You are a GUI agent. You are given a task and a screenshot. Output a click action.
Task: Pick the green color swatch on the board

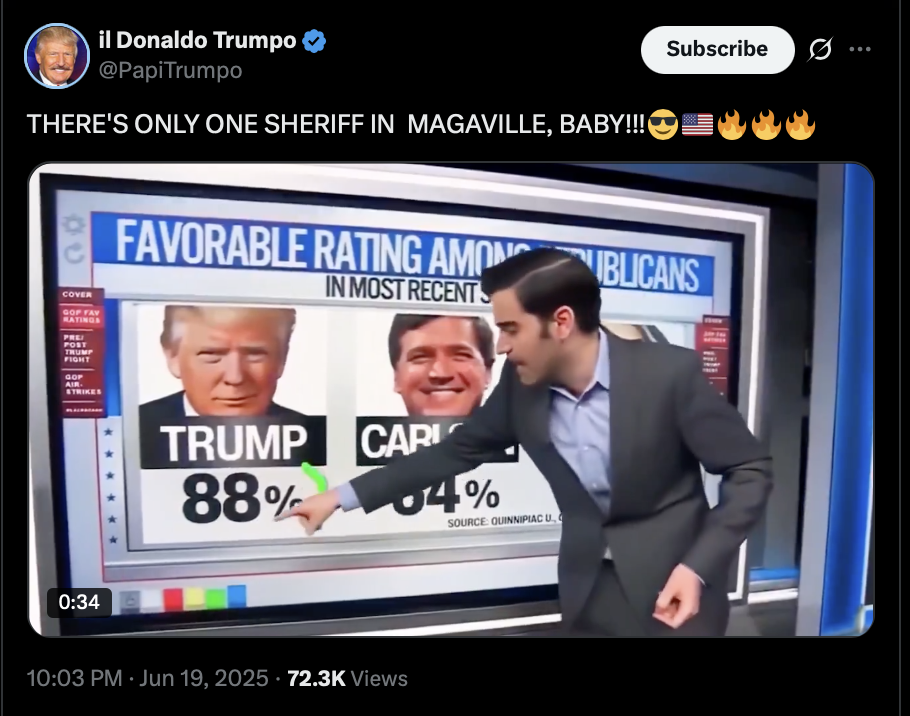tap(216, 598)
